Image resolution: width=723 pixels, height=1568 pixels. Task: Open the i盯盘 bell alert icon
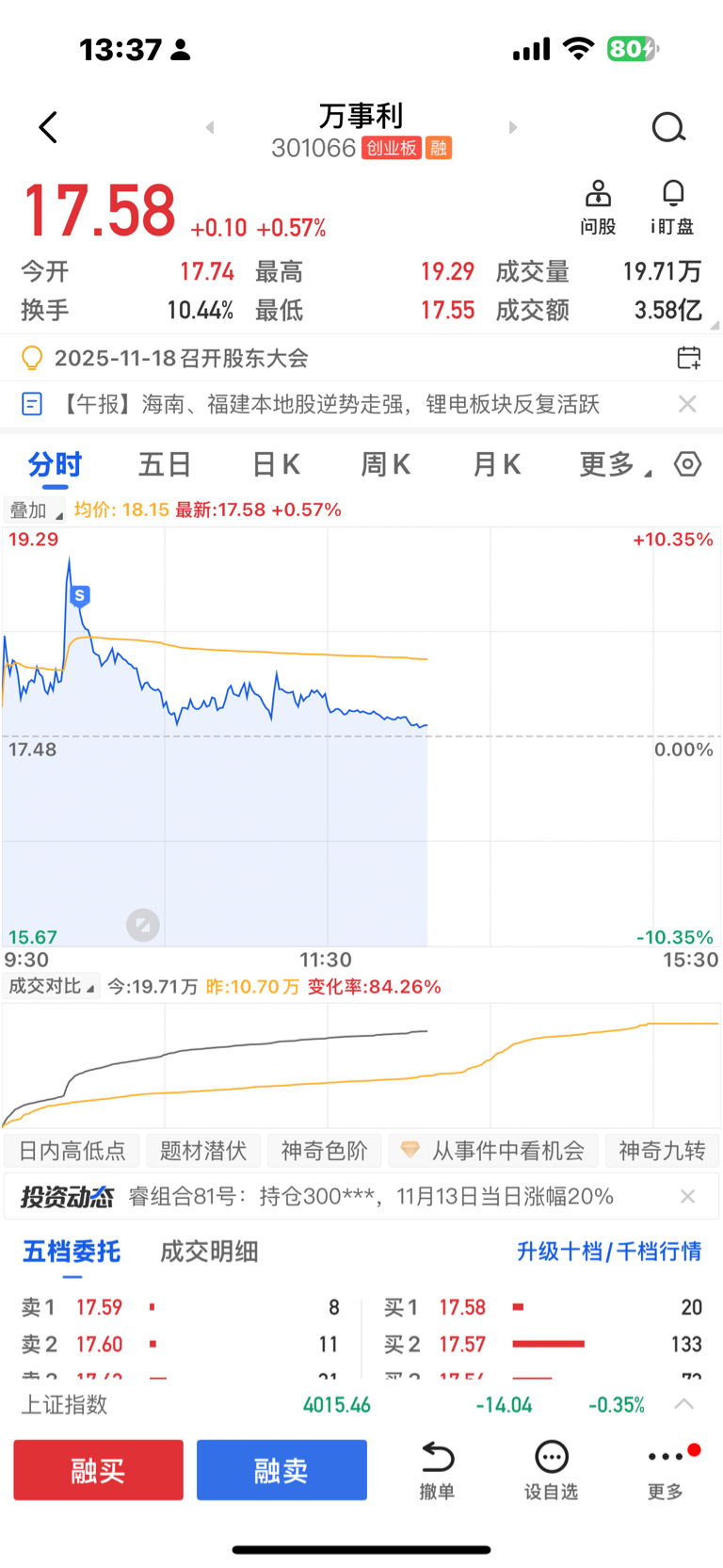pos(672,195)
